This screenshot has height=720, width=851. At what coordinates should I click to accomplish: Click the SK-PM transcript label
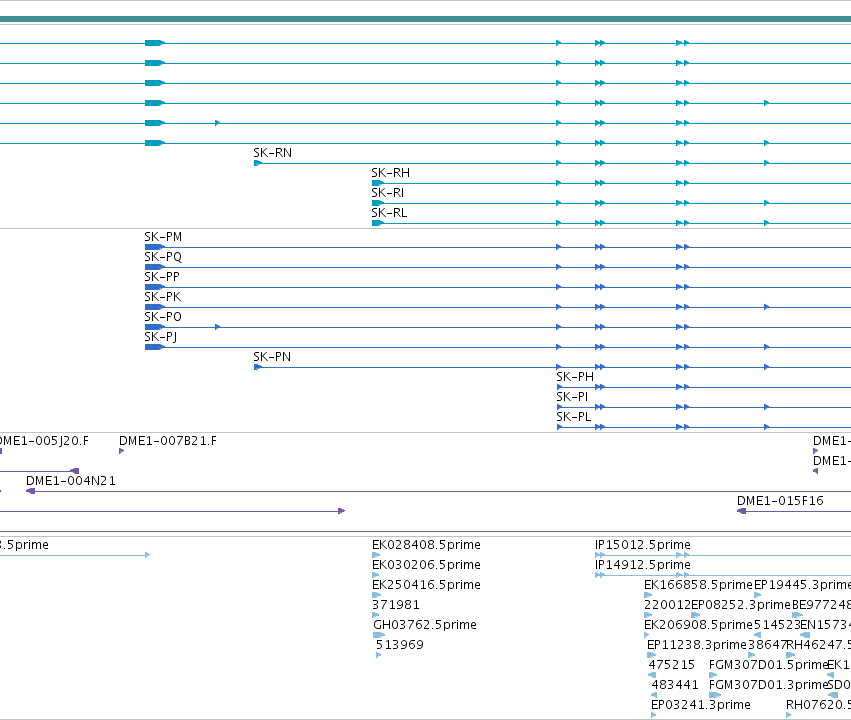coord(163,237)
